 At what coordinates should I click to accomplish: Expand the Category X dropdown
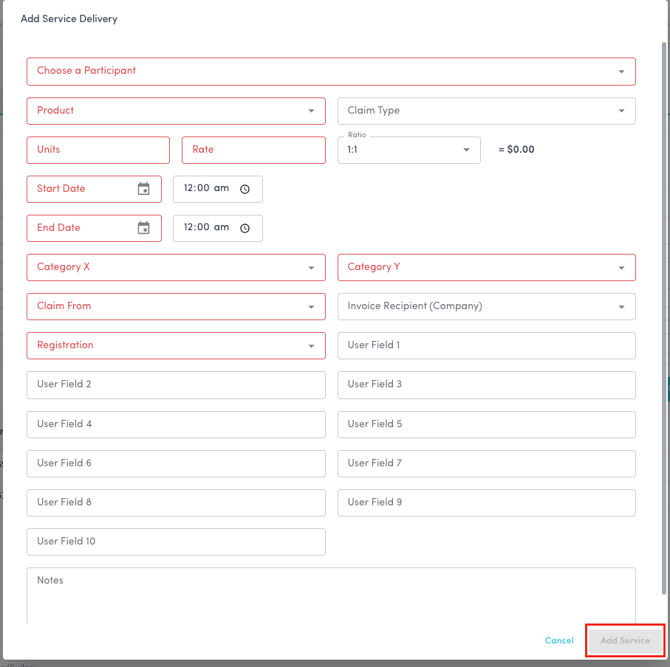[x=176, y=267]
